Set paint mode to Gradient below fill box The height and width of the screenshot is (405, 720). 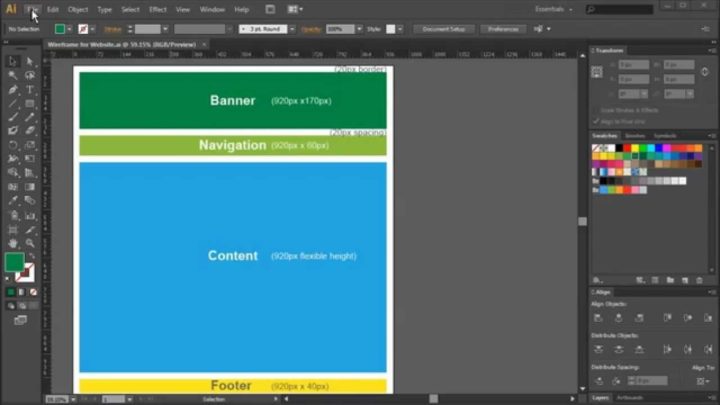(22, 292)
